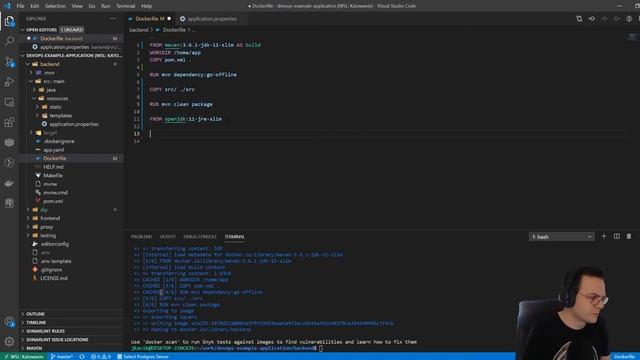Viewport: 640px width, 360px height.
Task: Open the Help menu
Action: 147,6
